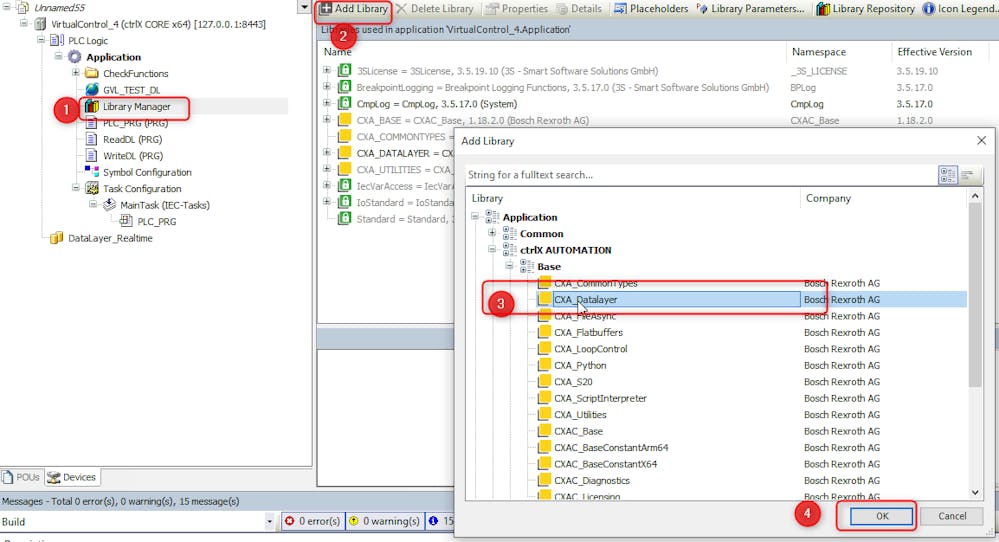The width and height of the screenshot is (999, 542).
Task: Click the 3SLicense library icon
Action: (345, 70)
